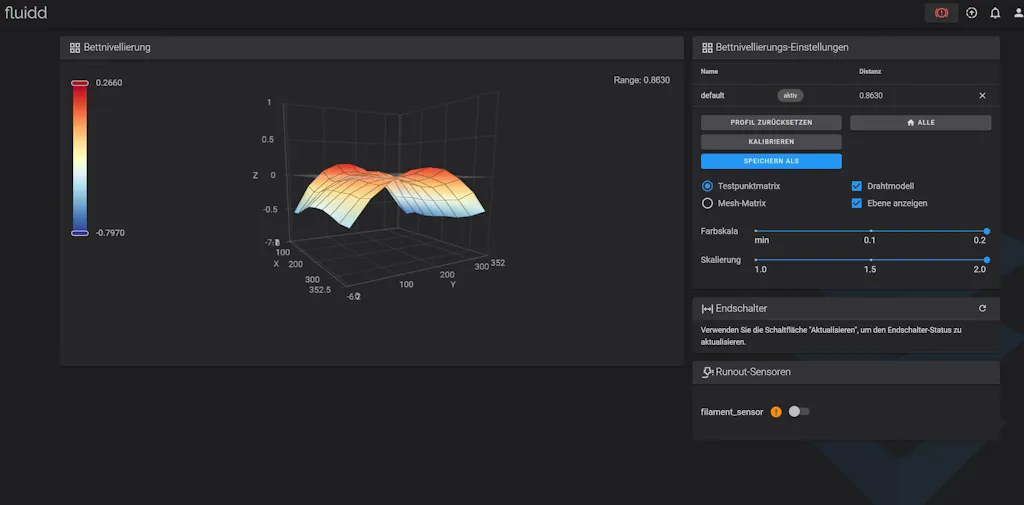Viewport: 1024px width, 505px height.
Task: Toggle the filament_sensor switch
Action: tap(798, 411)
